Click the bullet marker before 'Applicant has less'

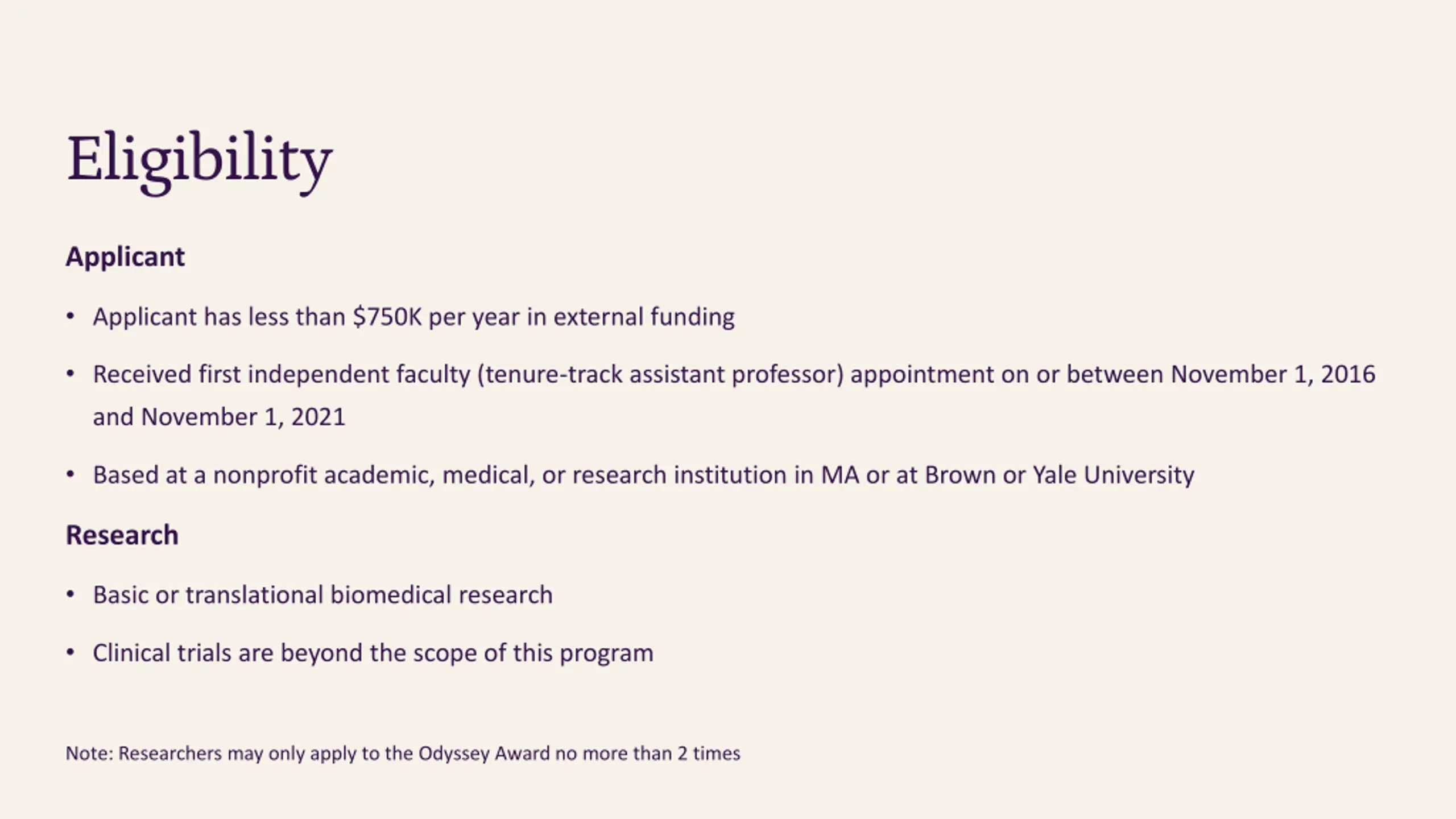[x=71, y=316]
